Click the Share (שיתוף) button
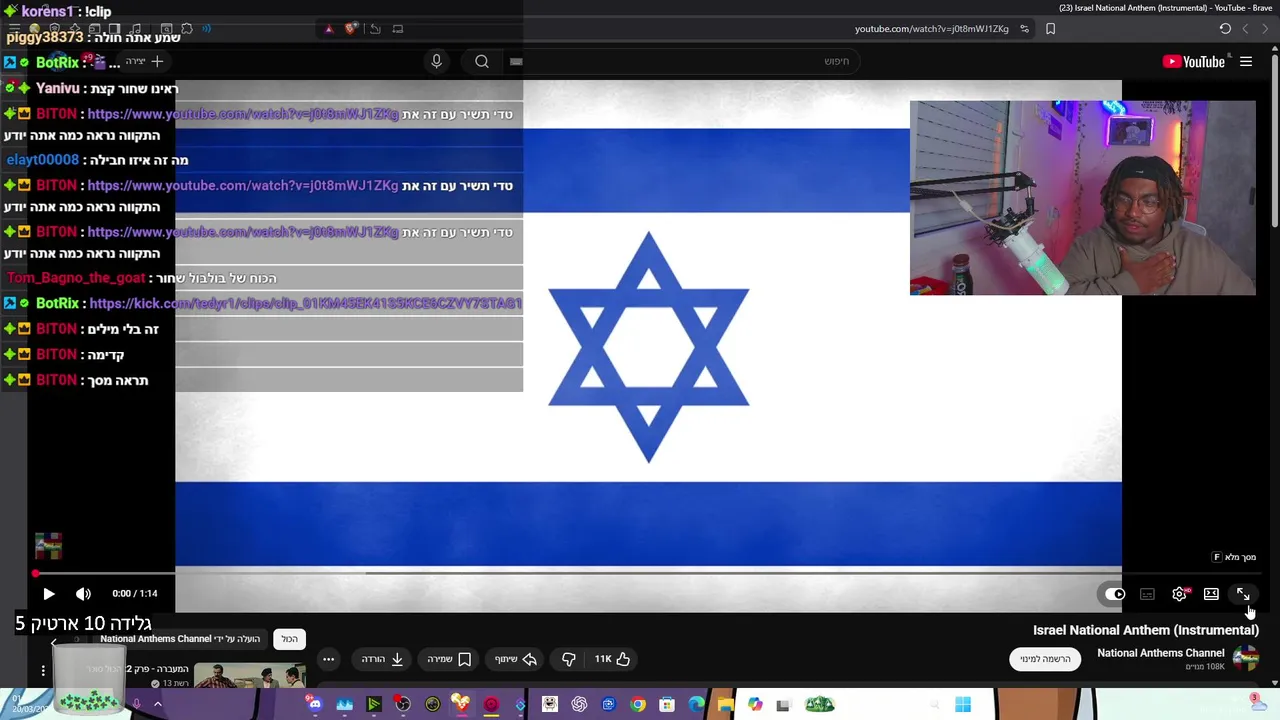 click(x=516, y=659)
